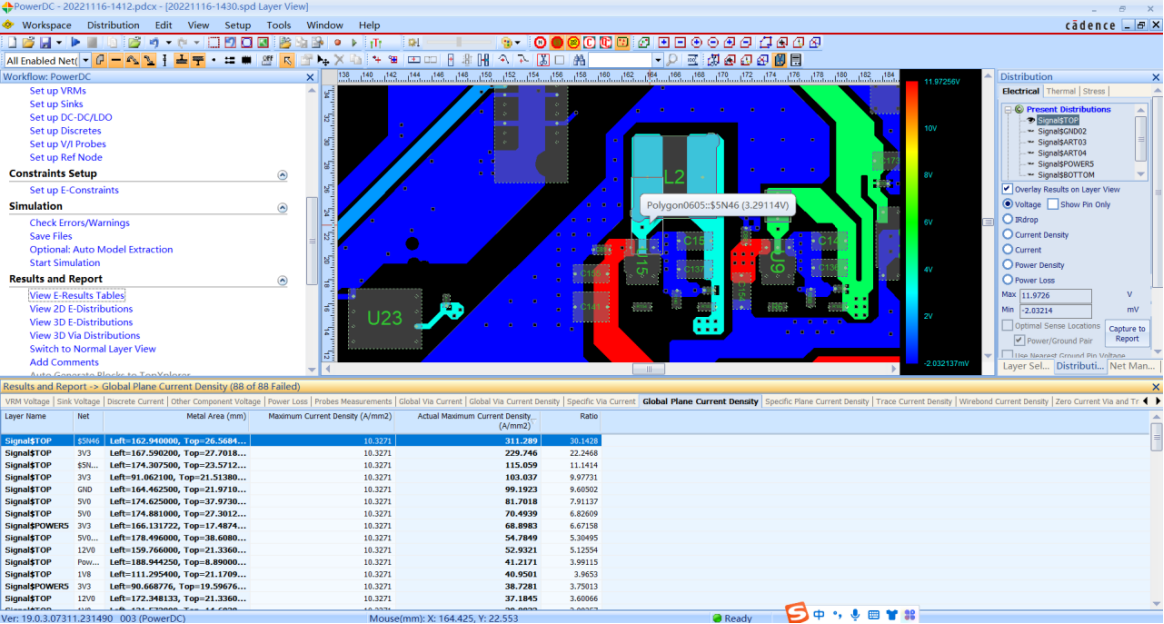1164x624 pixels.
Task: Click the microphone icon in the IME bar
Action: 855,615
